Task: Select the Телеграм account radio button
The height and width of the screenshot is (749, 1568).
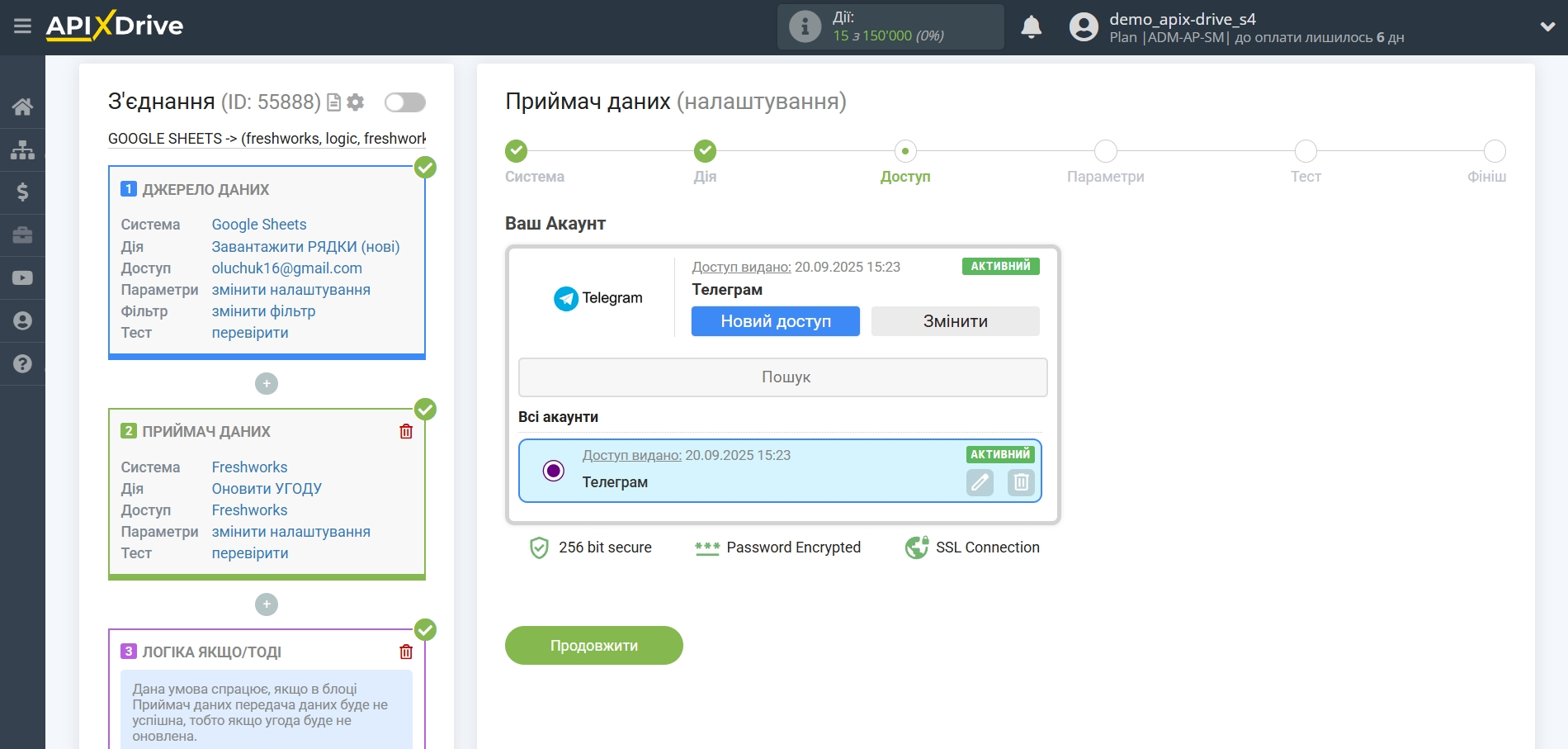Action: pos(553,471)
